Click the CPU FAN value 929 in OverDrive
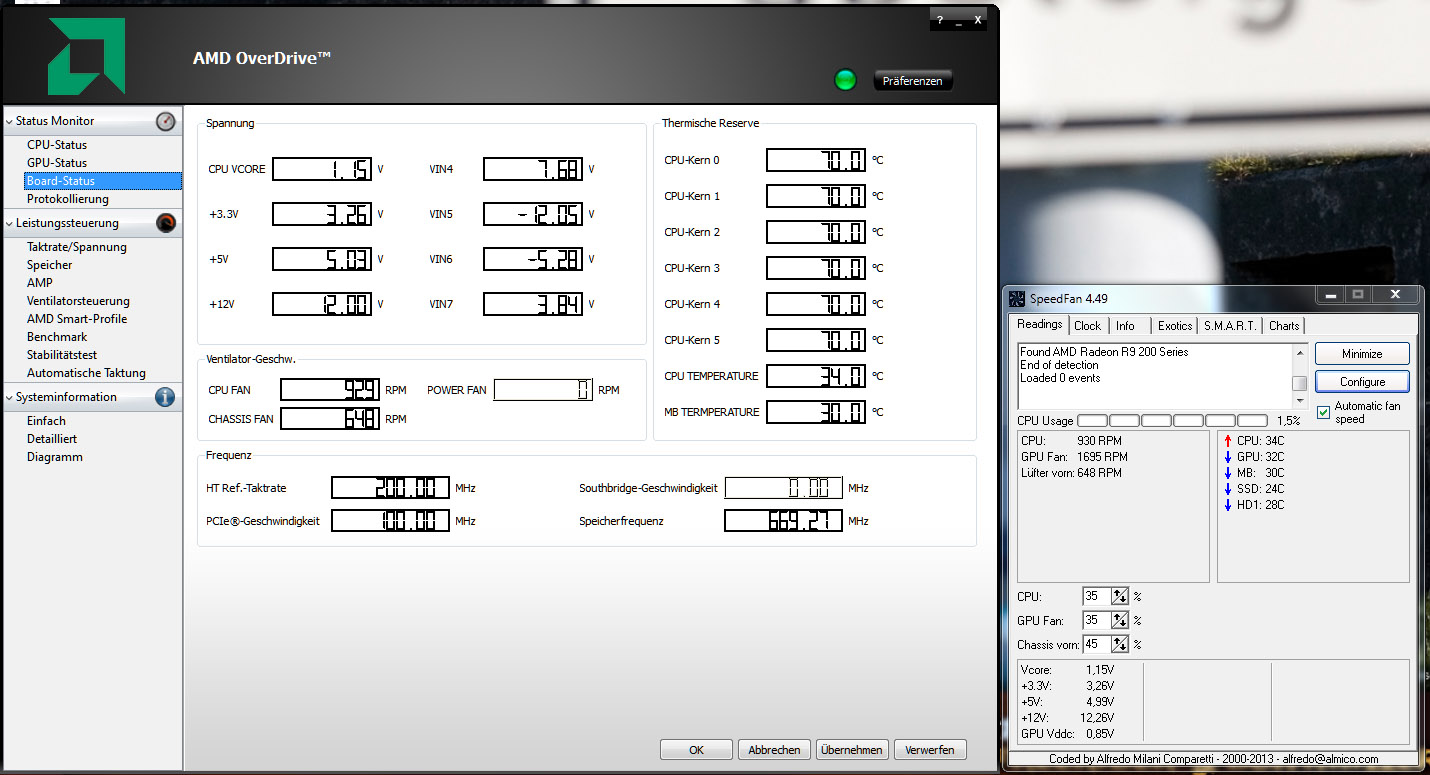The image size is (1430, 775). [330, 390]
